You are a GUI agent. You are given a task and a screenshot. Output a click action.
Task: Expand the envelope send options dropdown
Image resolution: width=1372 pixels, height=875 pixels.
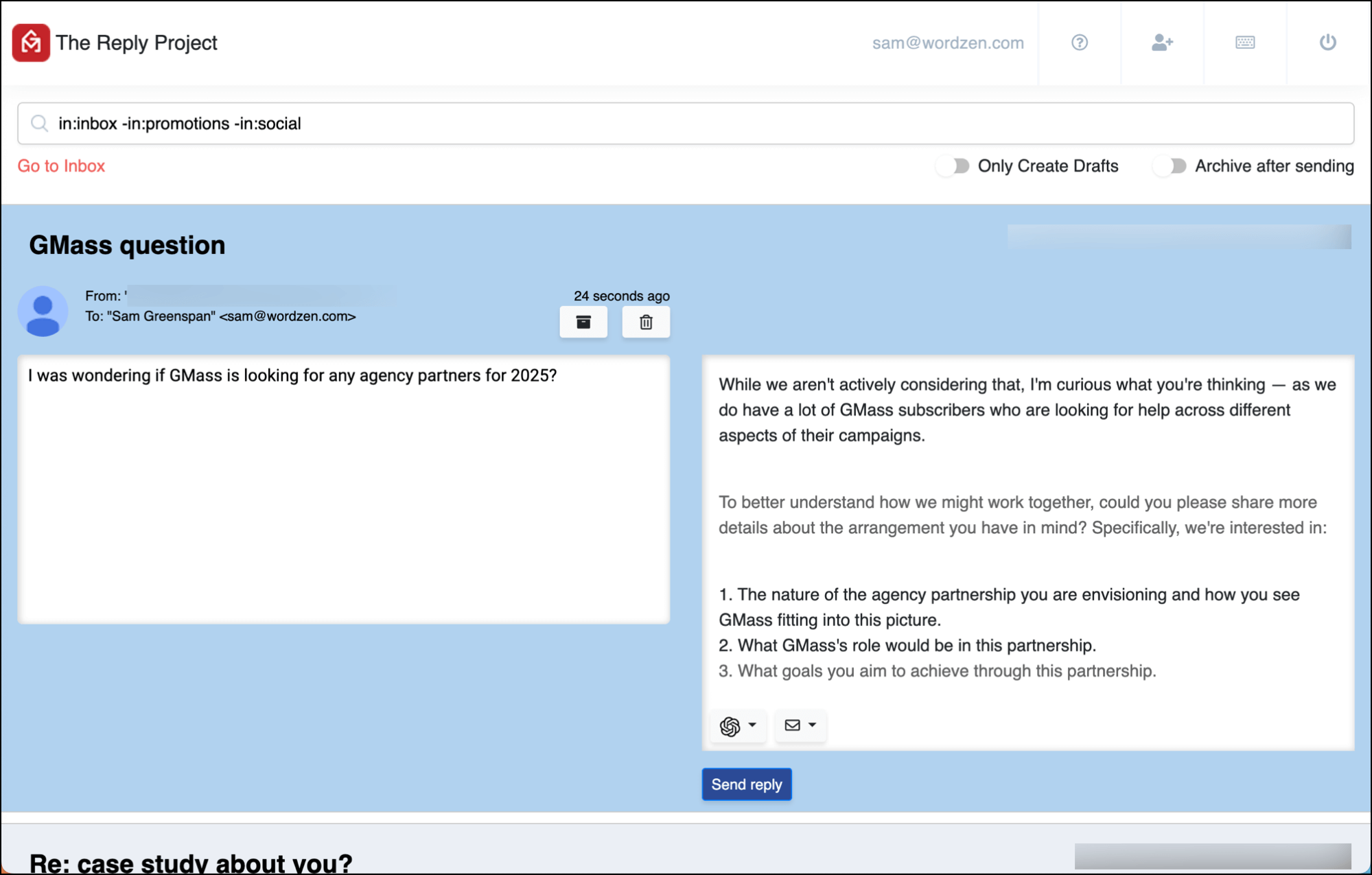[800, 725]
